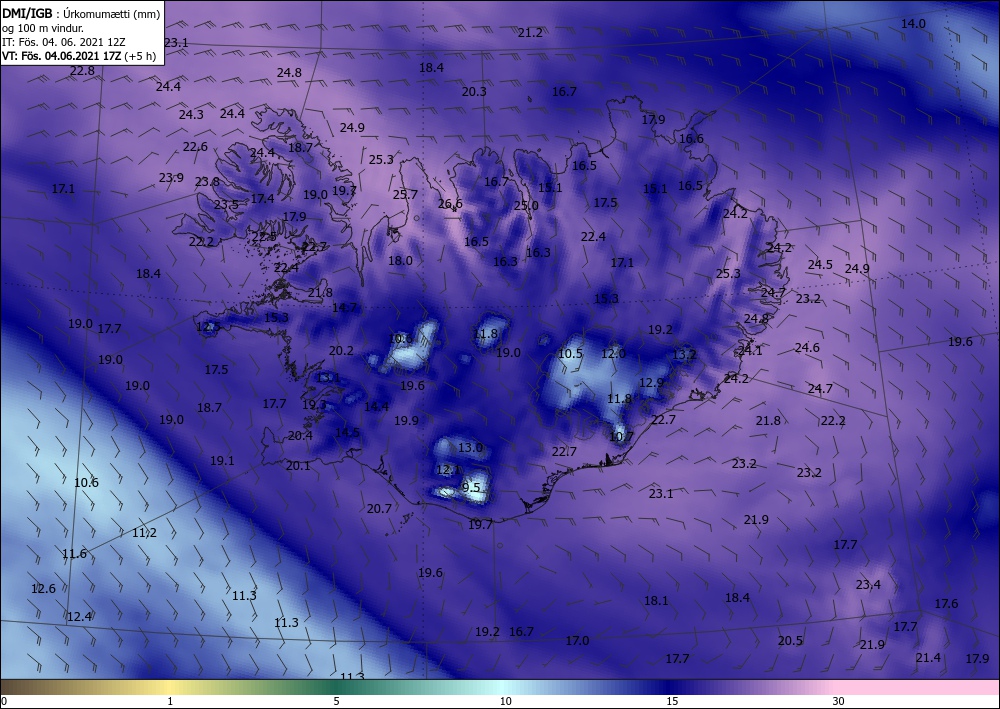Select the map value '20.5'
Viewport: 1000px width, 709px height.
pos(790,641)
